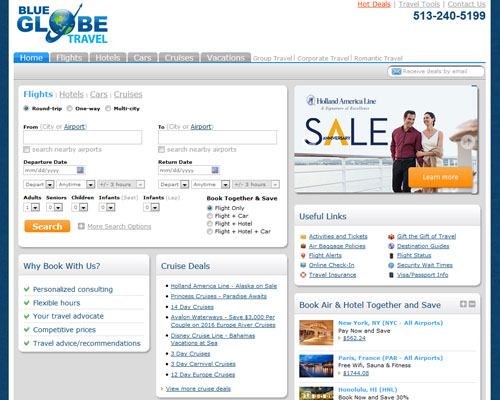This screenshot has height=400, width=500.
Task: Click Learn more on the Holland America banner
Action: coord(440,177)
